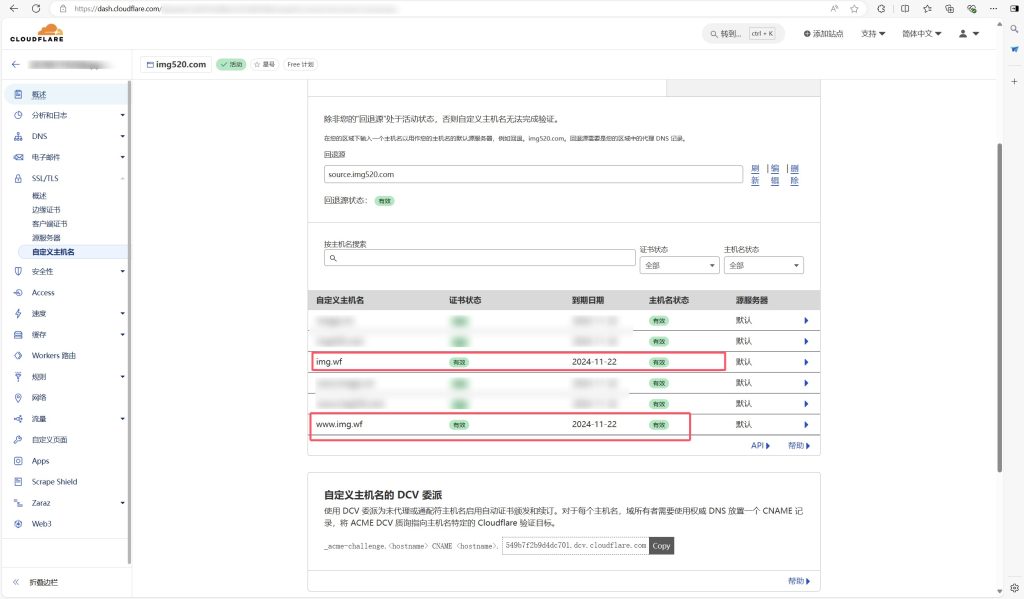Screen dimensions: 1024x599
Task: Open the 概述 overview icon in sidebar
Action: tap(18, 95)
